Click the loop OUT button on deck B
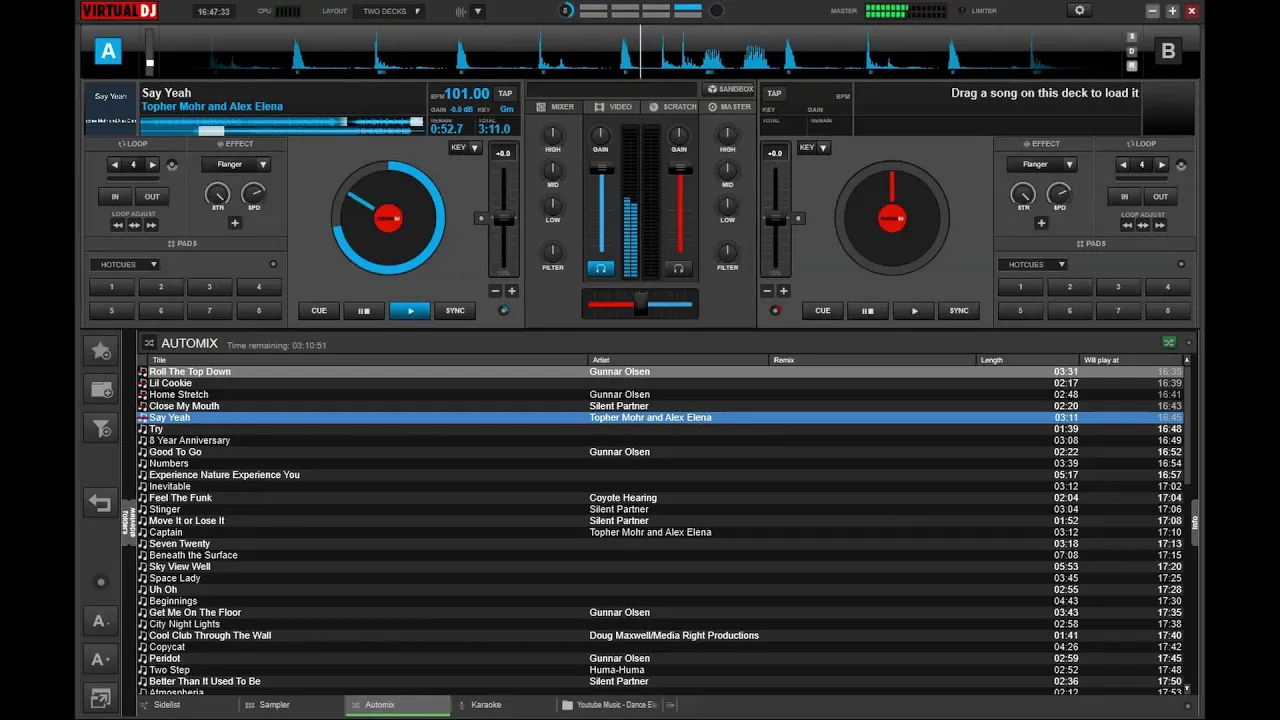Screen dimensions: 1280x720 click(x=1160, y=197)
